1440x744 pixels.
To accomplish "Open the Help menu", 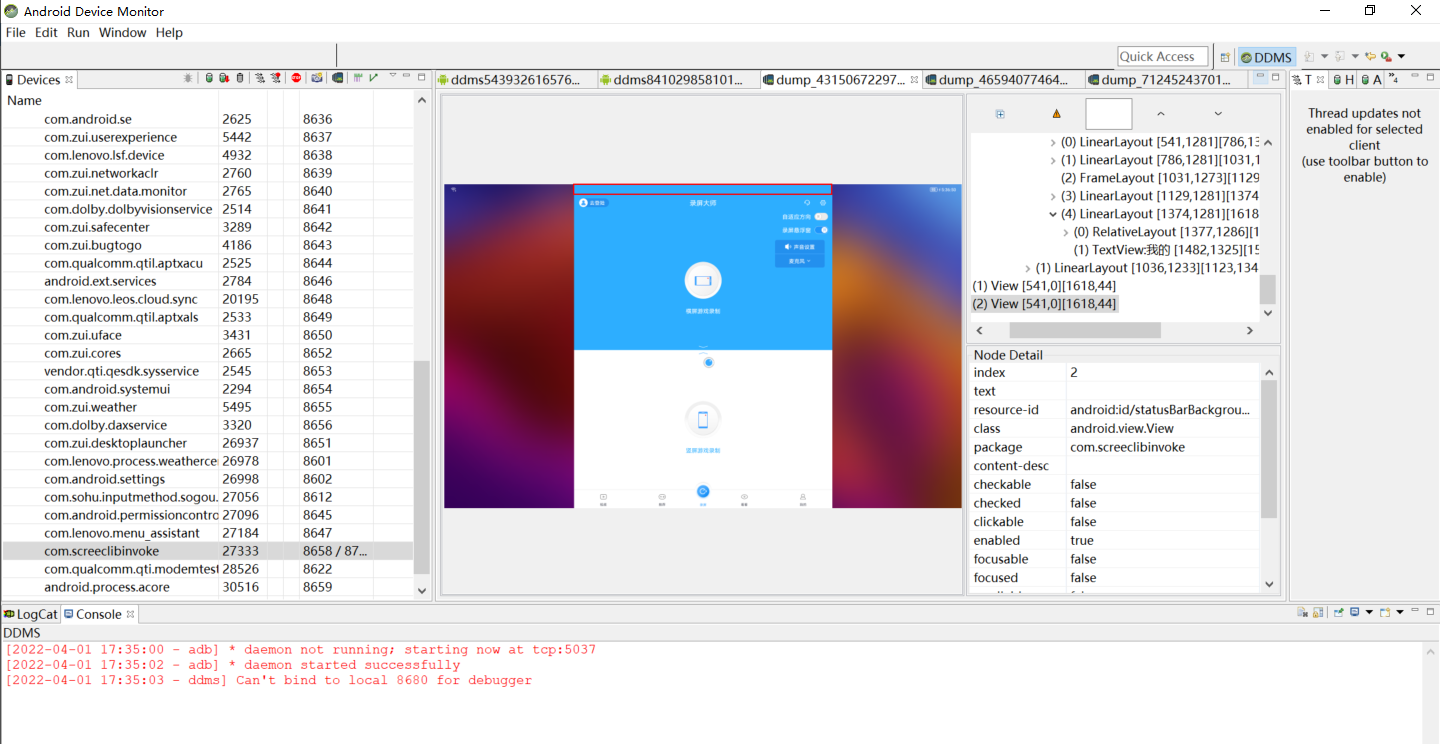I will coord(169,32).
